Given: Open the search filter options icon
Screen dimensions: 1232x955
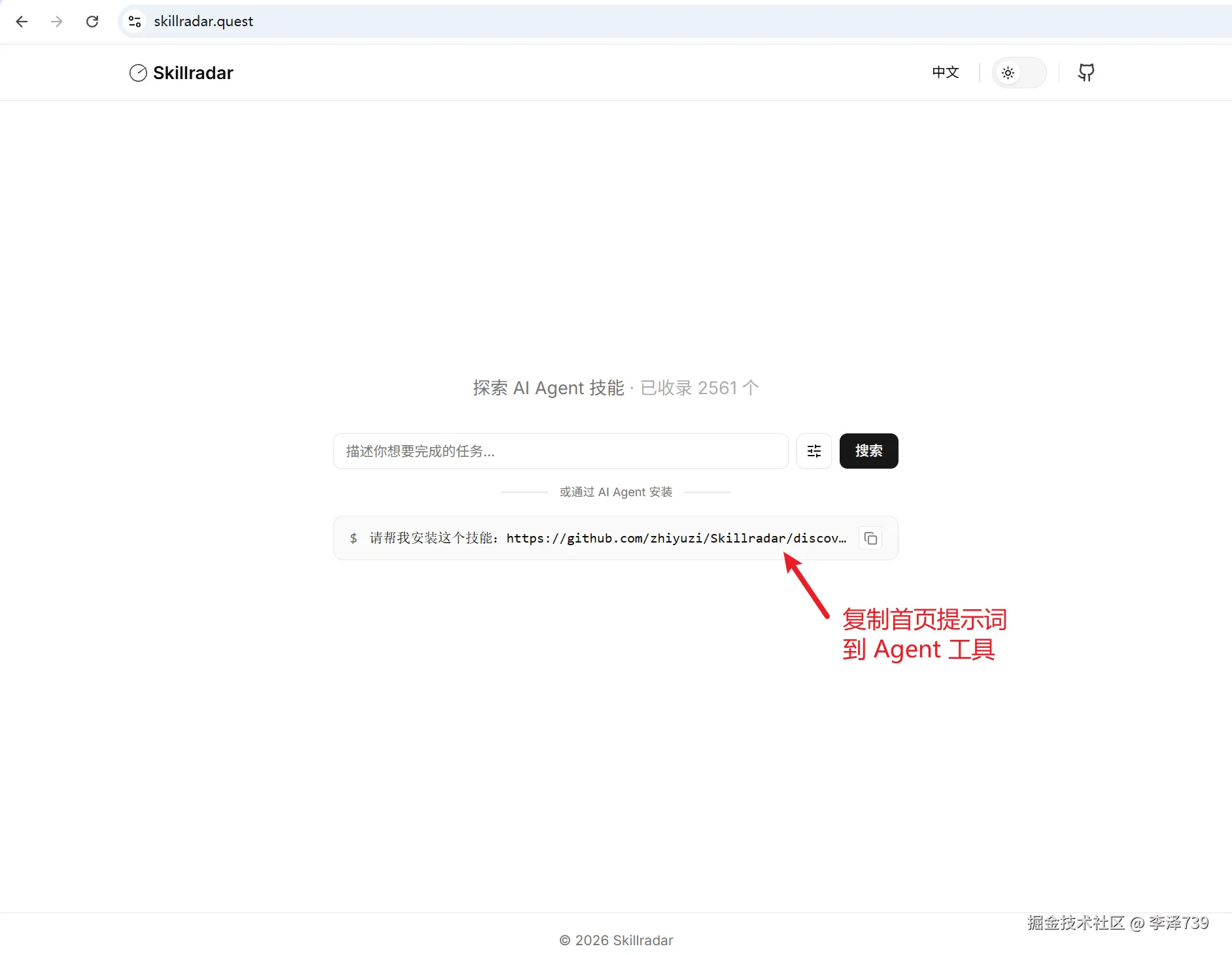Looking at the screenshot, I should (x=814, y=451).
